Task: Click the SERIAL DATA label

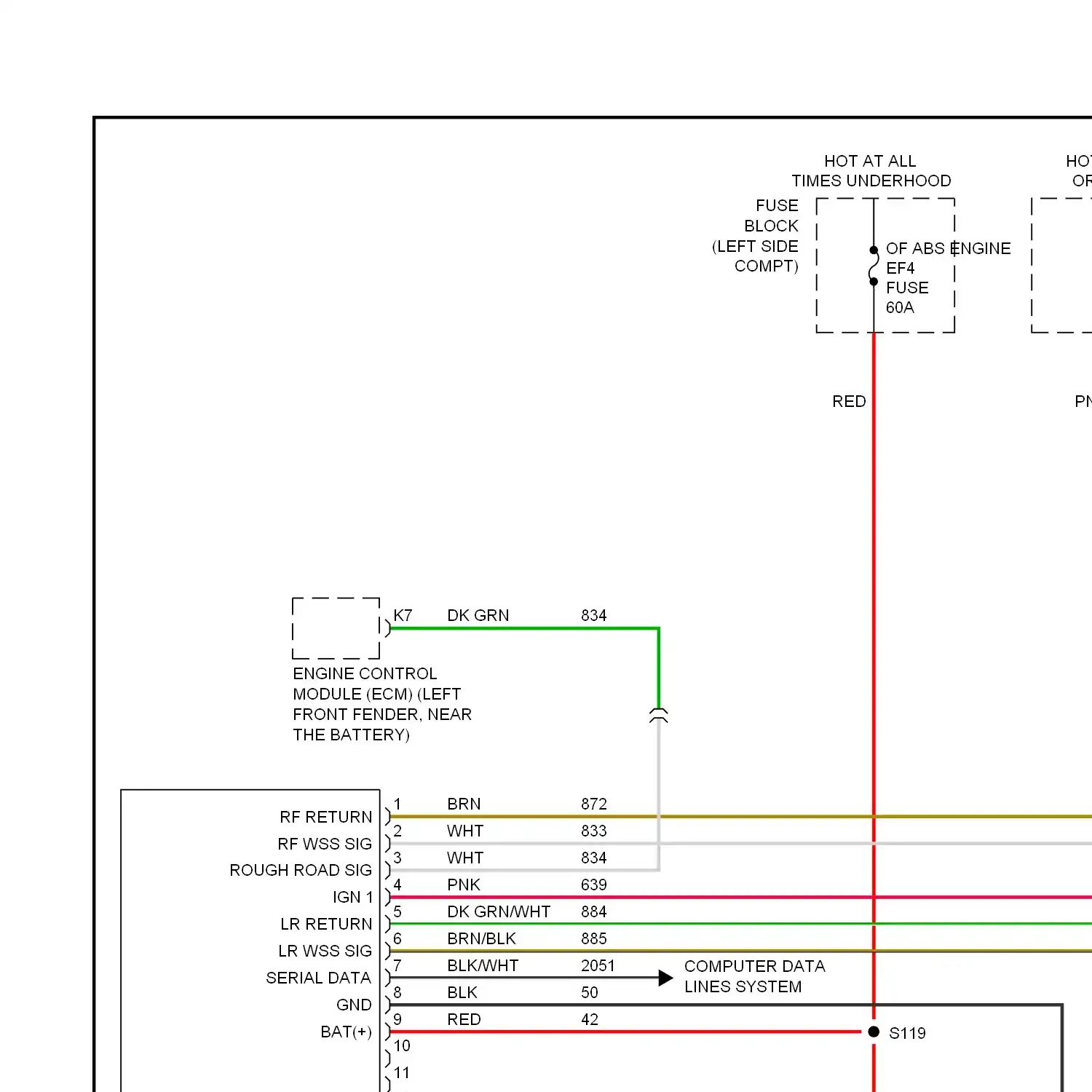Action: pos(318,978)
